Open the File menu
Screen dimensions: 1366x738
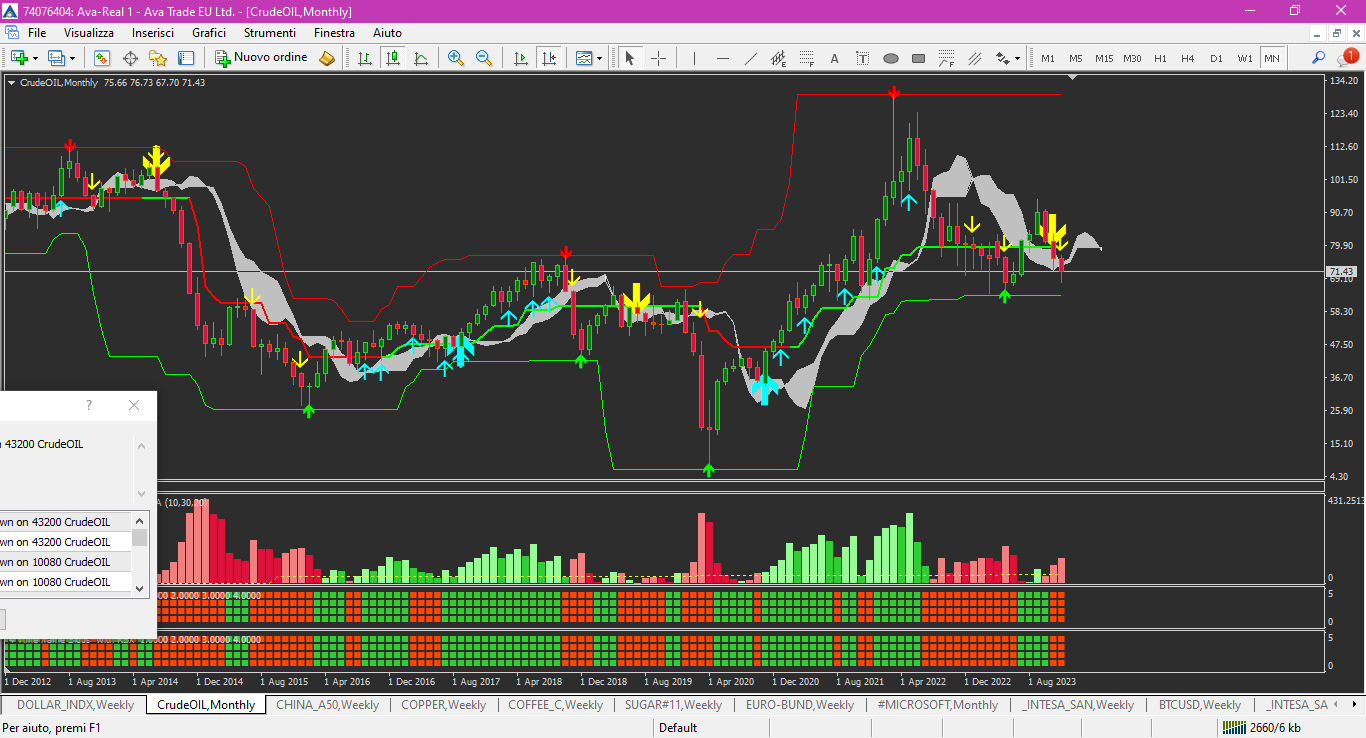37,33
